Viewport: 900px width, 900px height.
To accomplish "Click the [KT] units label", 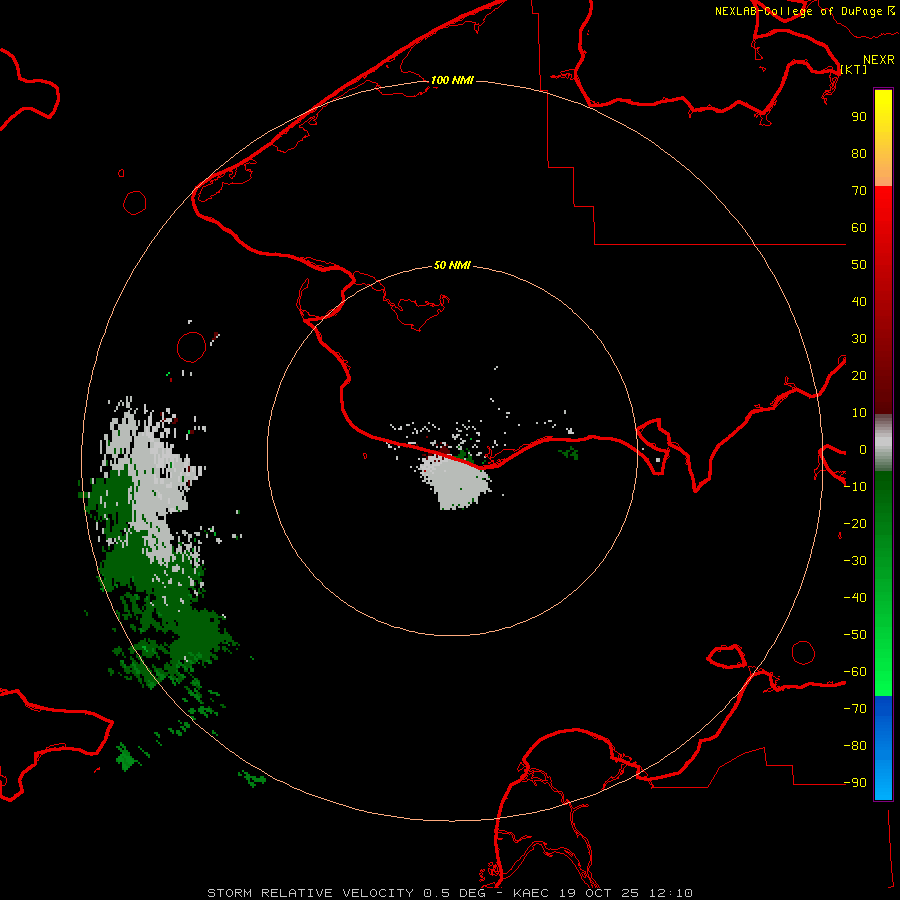I will pos(854,69).
